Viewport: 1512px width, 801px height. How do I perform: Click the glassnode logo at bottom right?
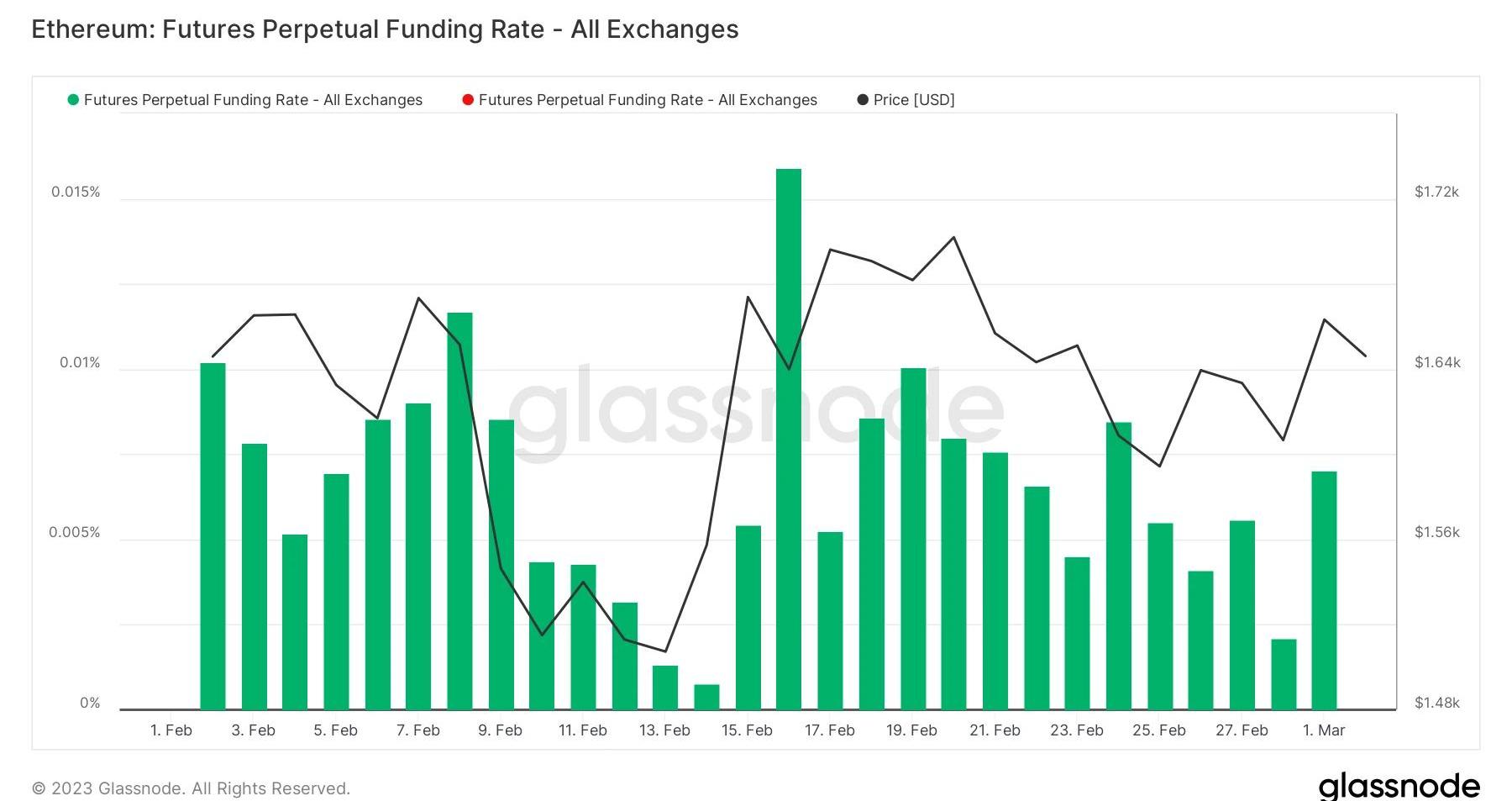(1399, 786)
